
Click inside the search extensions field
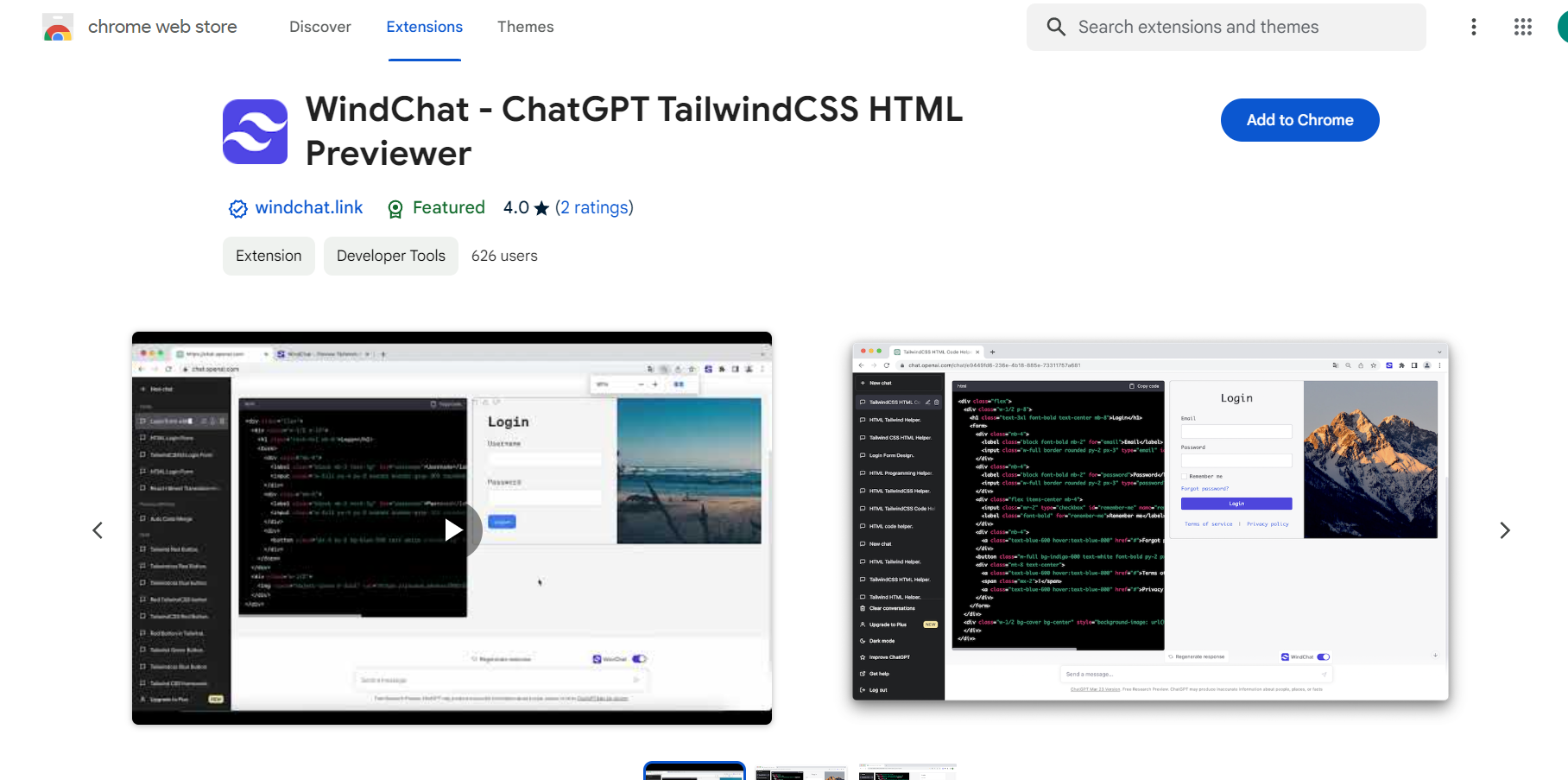pos(1209,27)
